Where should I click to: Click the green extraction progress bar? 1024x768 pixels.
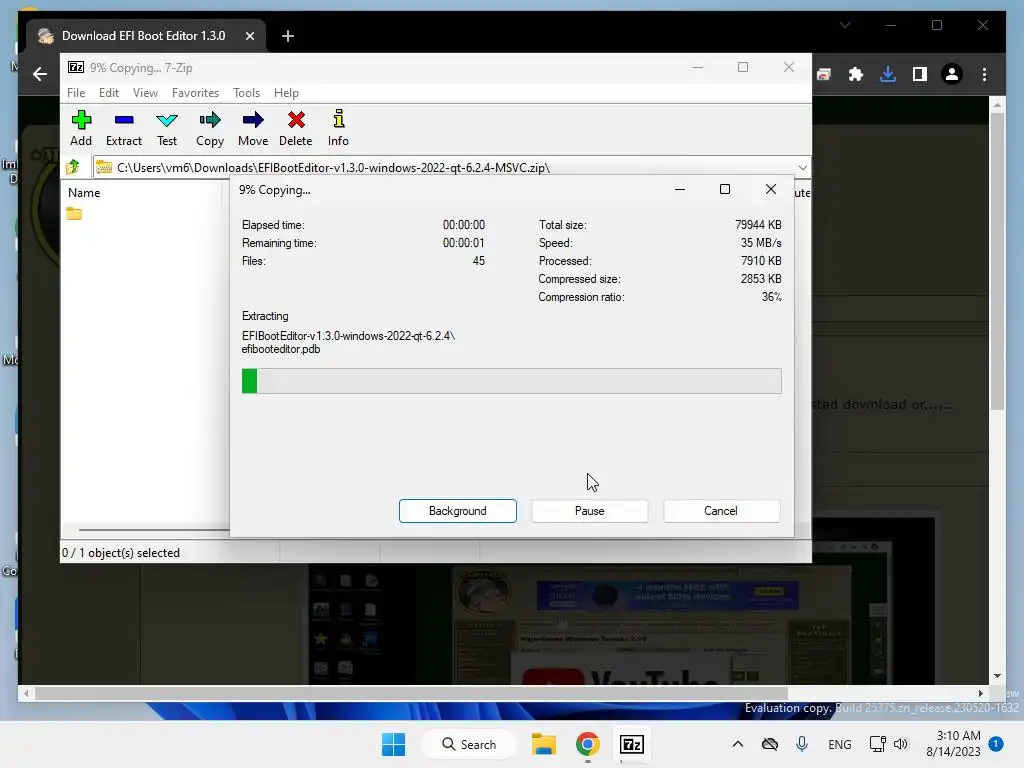pos(511,381)
